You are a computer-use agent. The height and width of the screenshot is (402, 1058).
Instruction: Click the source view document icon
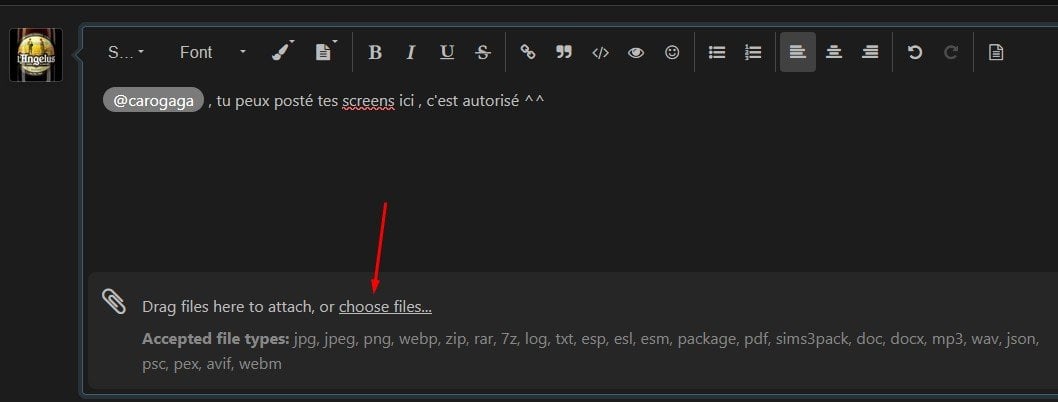[996, 52]
